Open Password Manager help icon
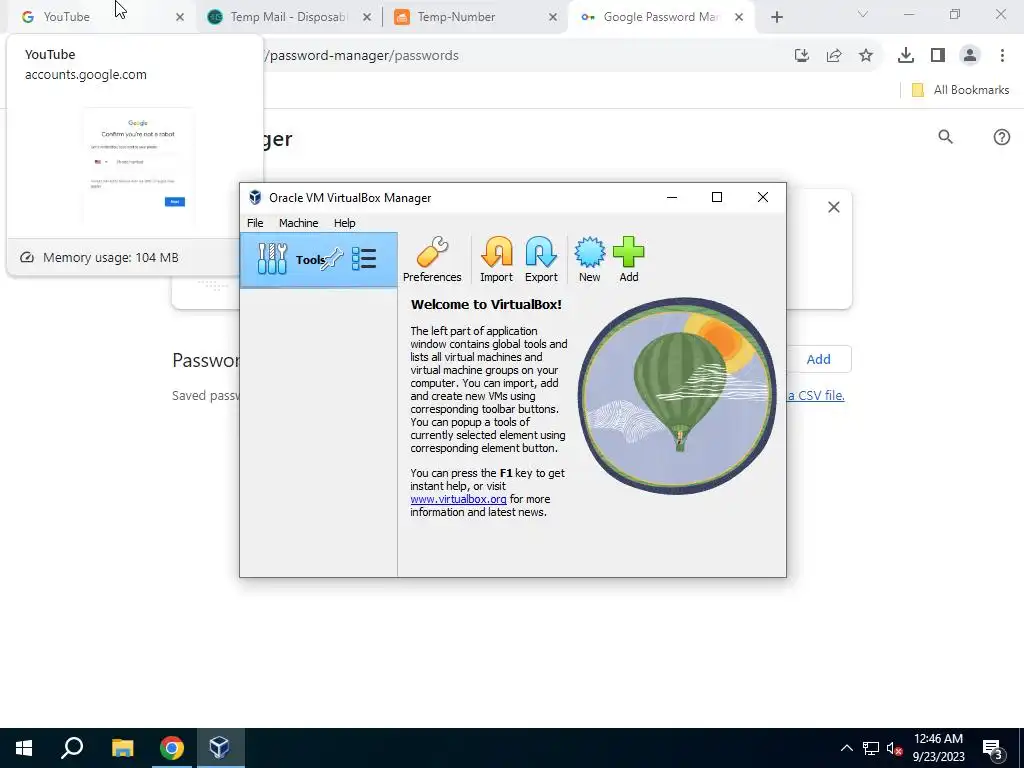Image resolution: width=1024 pixels, height=768 pixels. (1002, 136)
